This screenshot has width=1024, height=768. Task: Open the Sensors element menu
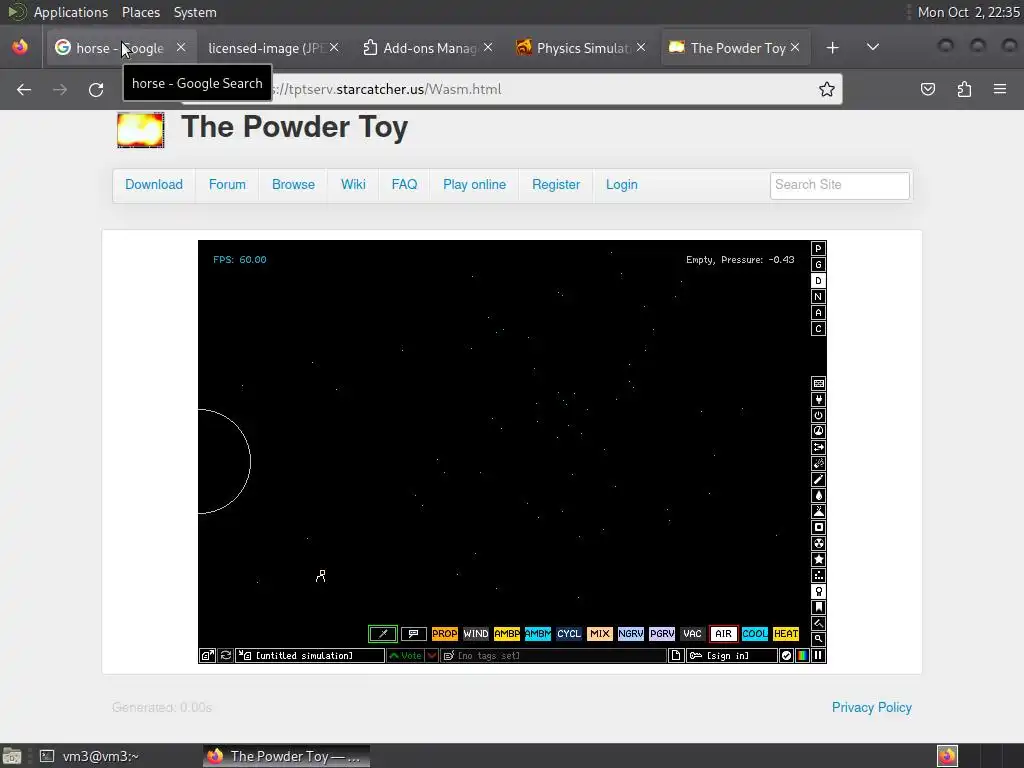[818, 431]
